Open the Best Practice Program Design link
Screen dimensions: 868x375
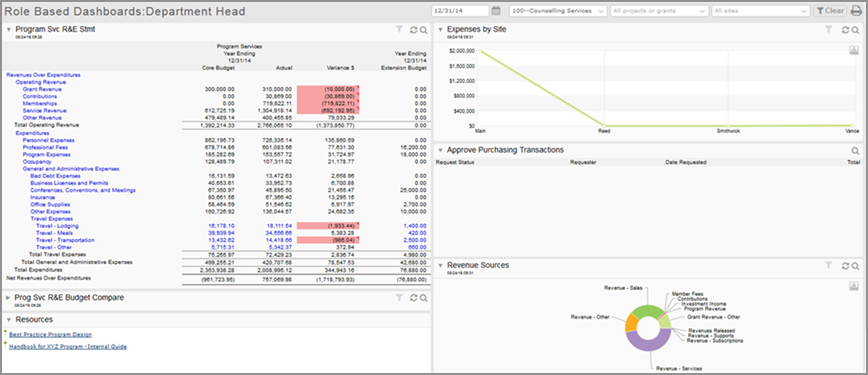50,335
